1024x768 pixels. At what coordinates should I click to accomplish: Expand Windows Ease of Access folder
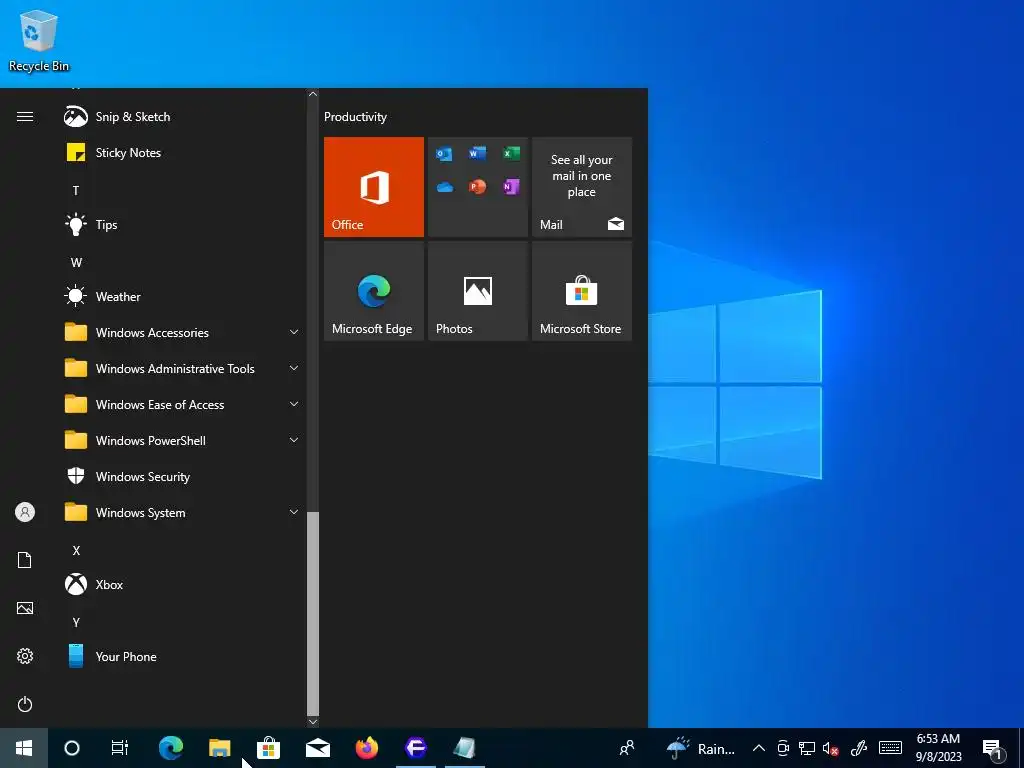pyautogui.click(x=183, y=405)
